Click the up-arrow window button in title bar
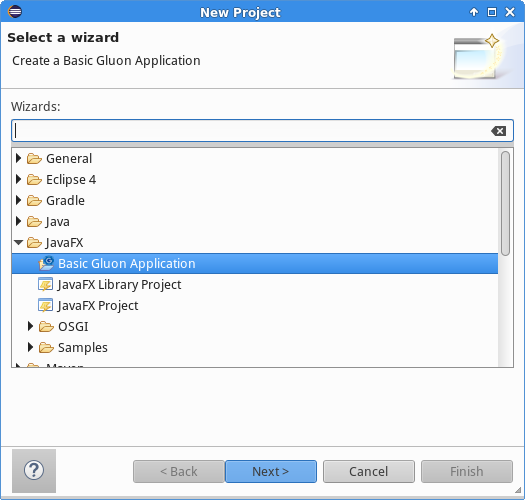Viewport: 525px width, 500px height. (x=474, y=12)
